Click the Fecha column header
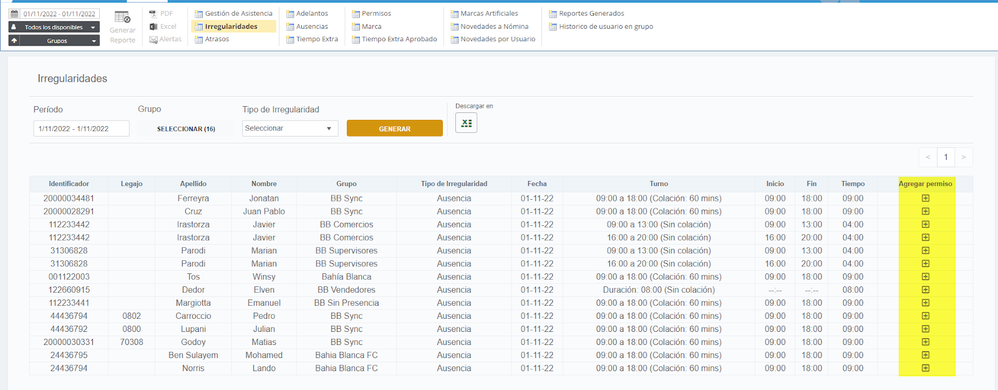The width and height of the screenshot is (998, 390). point(537,184)
